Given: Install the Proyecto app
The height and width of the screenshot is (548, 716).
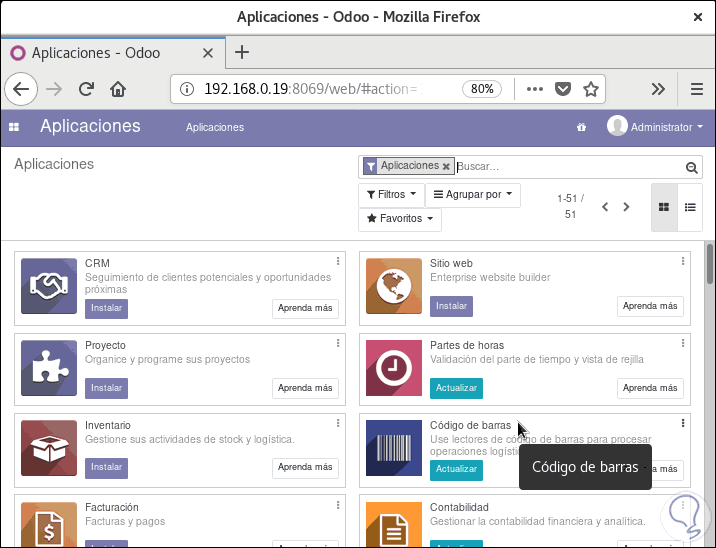Looking at the screenshot, I should (106, 388).
